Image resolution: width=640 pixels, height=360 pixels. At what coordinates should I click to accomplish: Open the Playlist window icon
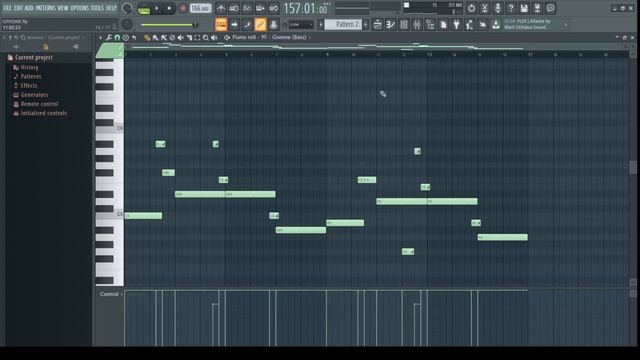tap(378, 24)
